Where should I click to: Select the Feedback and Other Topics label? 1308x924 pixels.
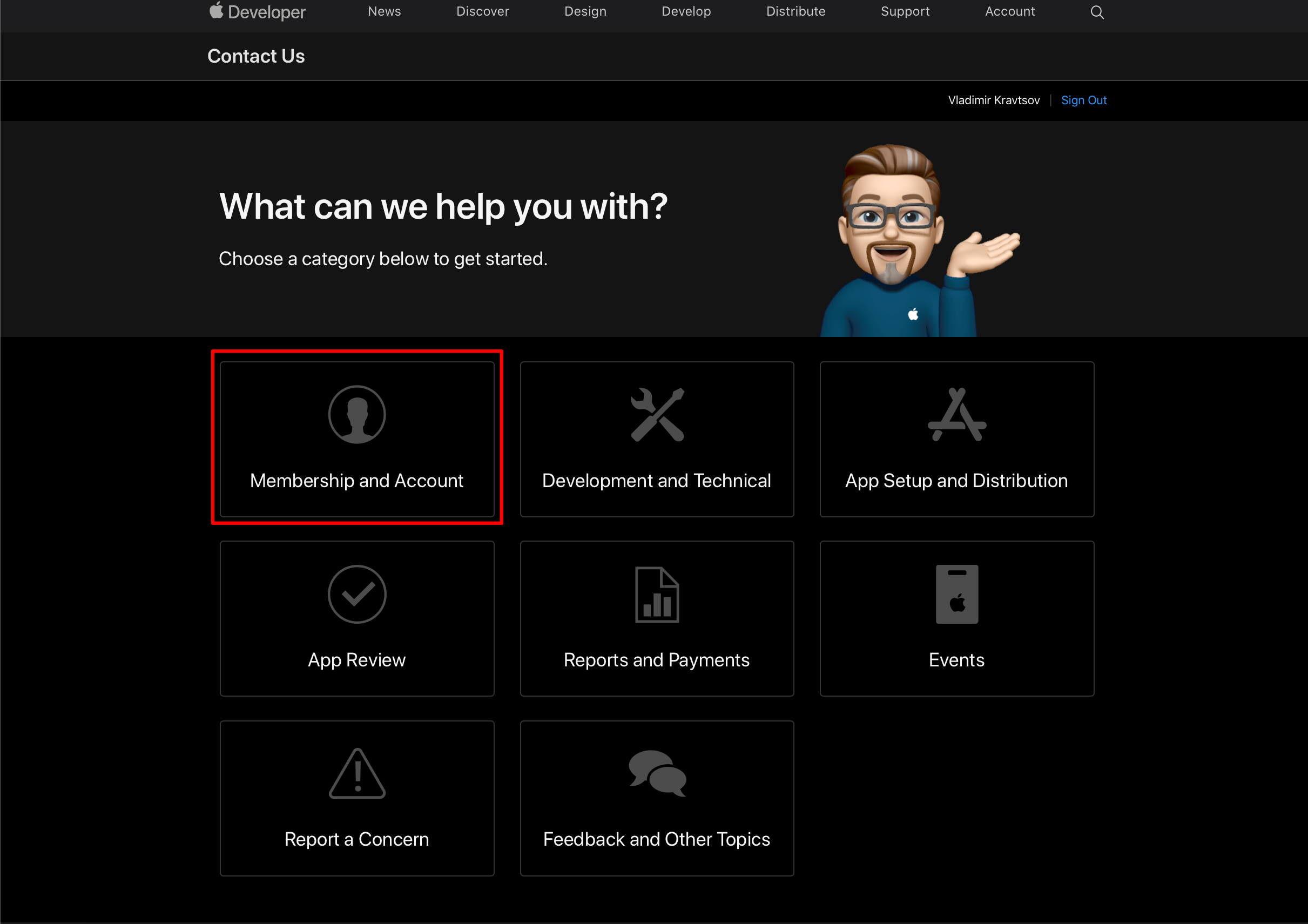(656, 839)
